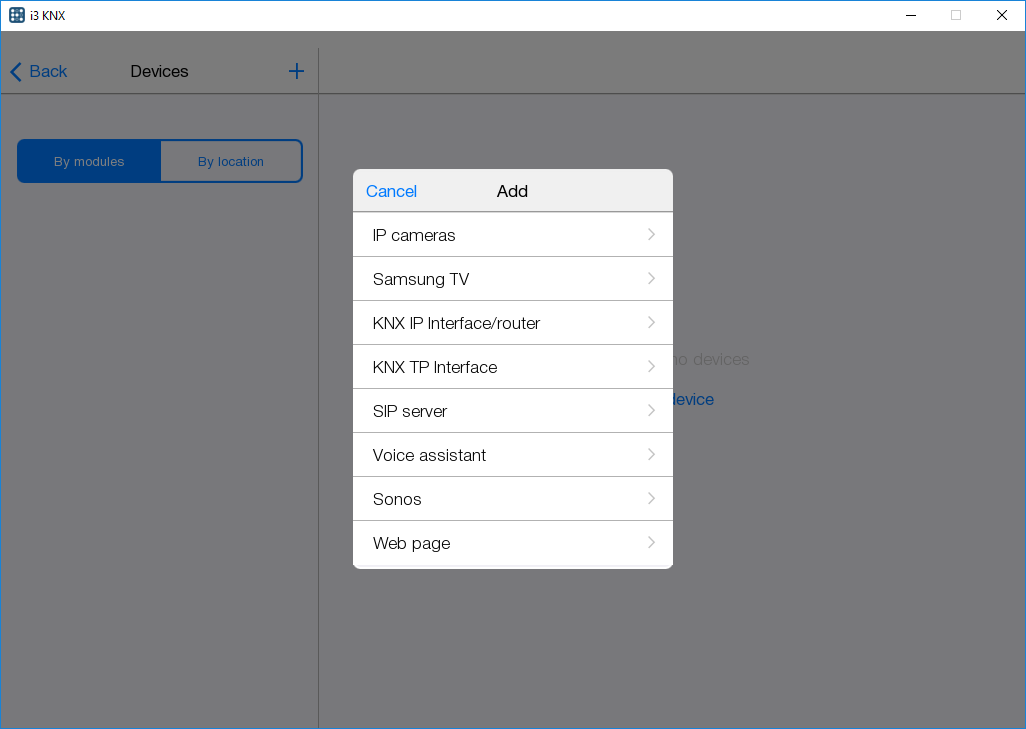Click the arrow beside Voice assistant
The image size is (1026, 729).
tap(651, 455)
